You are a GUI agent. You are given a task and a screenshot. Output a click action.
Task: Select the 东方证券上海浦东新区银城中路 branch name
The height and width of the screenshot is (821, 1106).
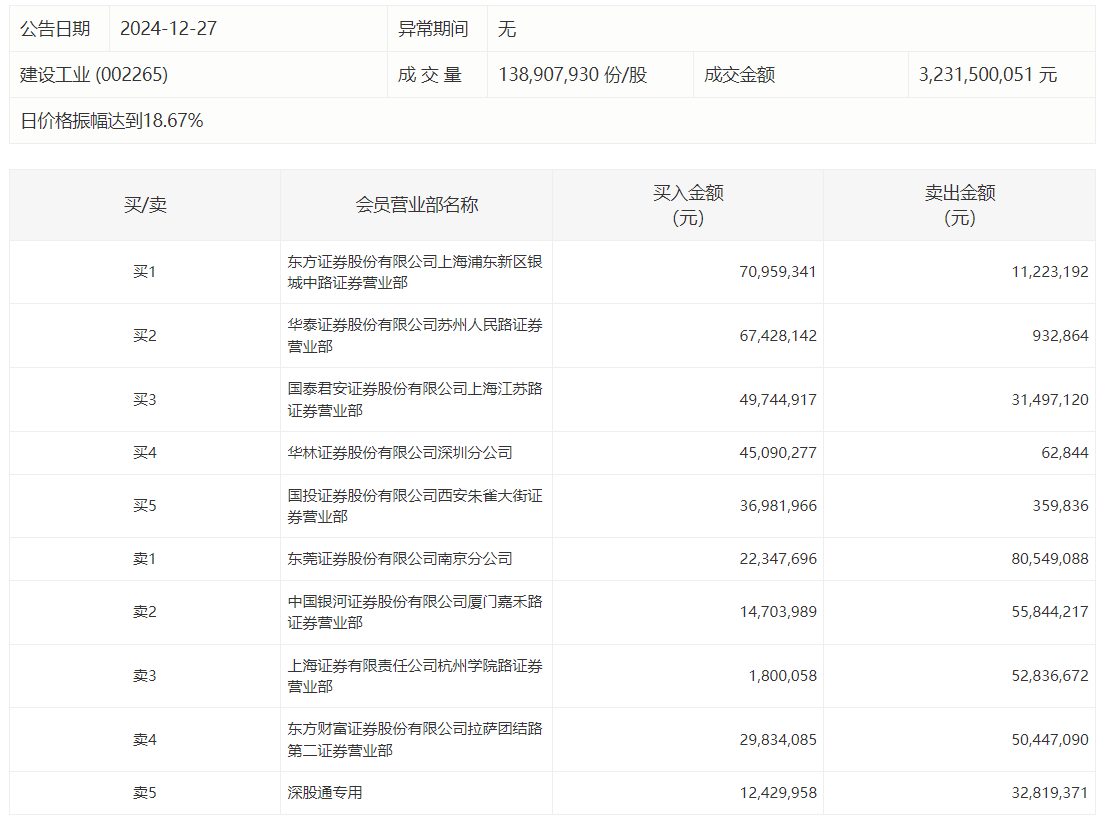[x=415, y=272]
